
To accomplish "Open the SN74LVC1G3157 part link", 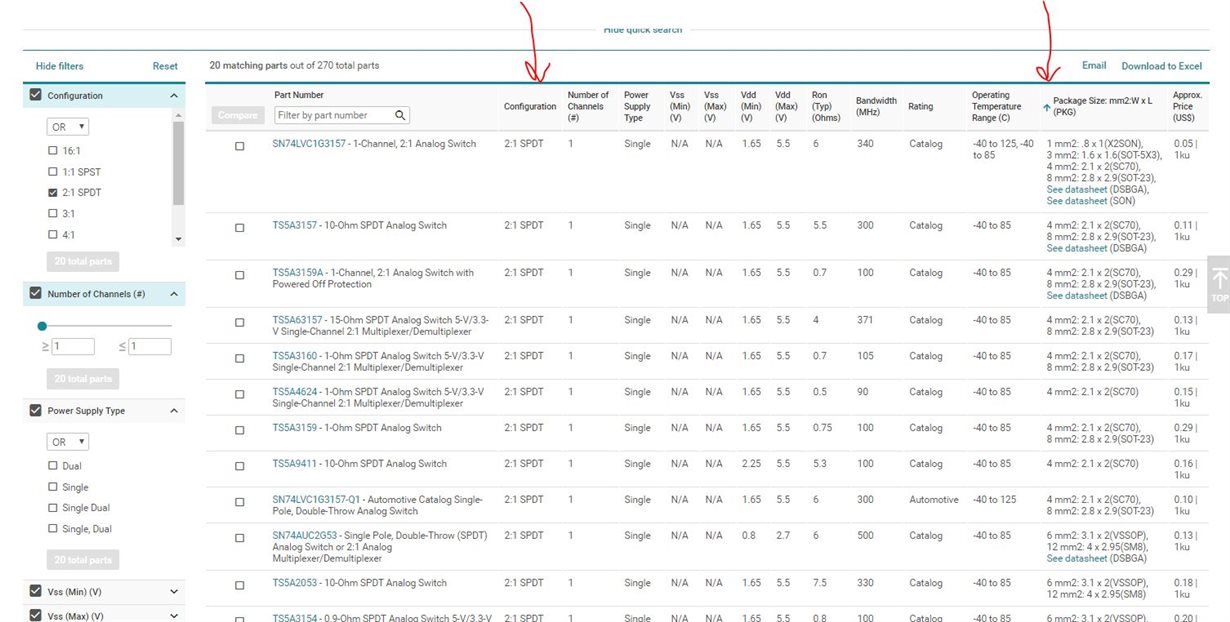I will (309, 144).
